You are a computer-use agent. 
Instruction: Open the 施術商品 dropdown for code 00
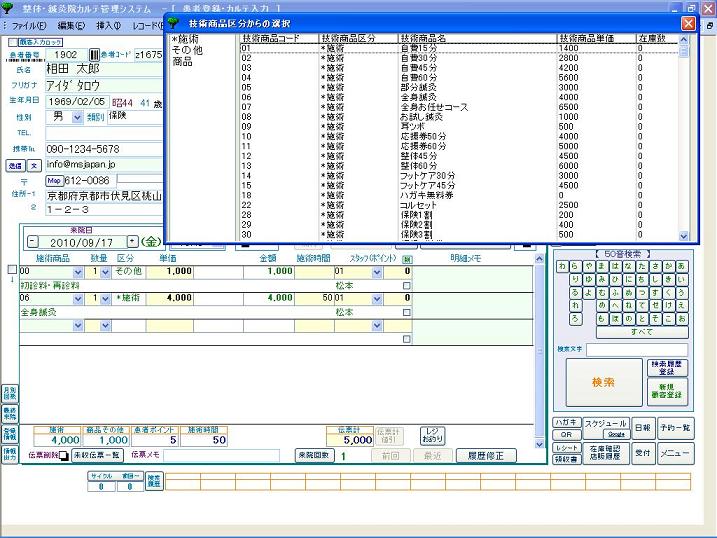click(x=78, y=272)
